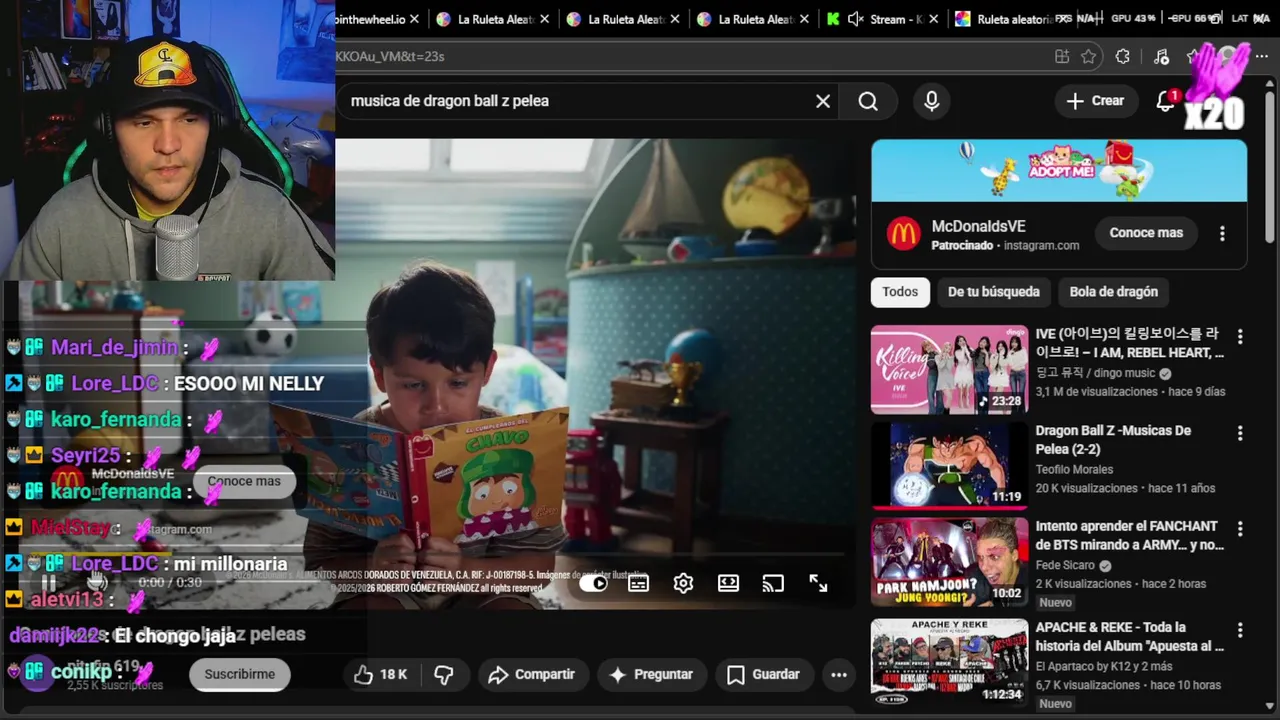Start voice search with microphone icon
This screenshot has width=1280, height=720.
coord(932,101)
